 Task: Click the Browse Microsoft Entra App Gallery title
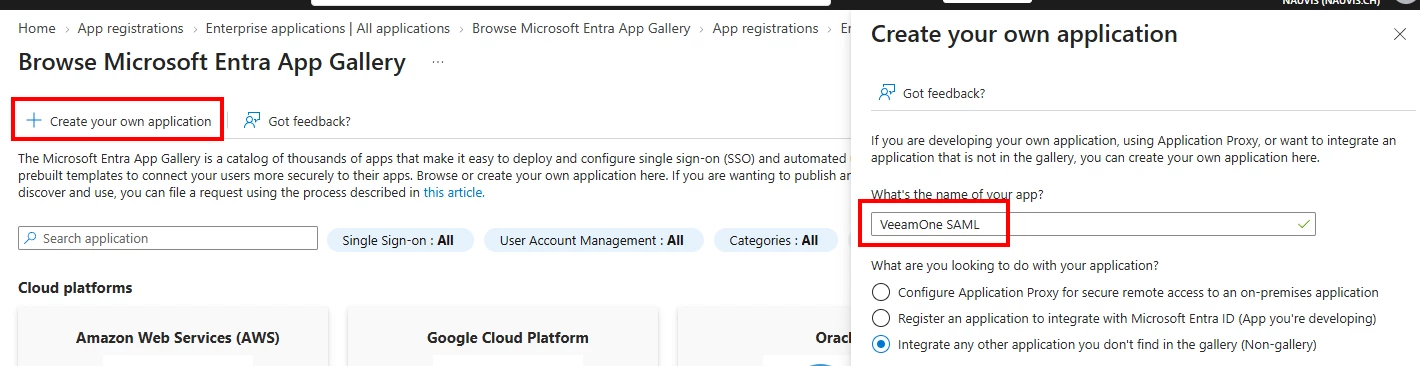(x=212, y=63)
